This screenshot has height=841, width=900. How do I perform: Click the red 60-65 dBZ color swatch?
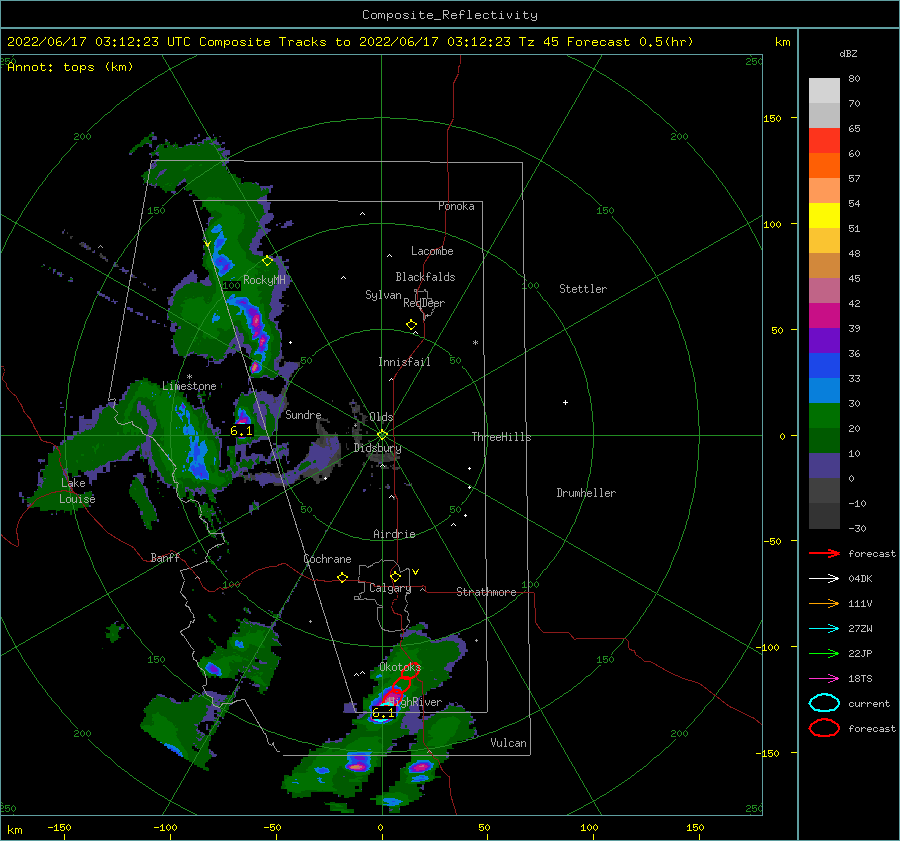(824, 141)
